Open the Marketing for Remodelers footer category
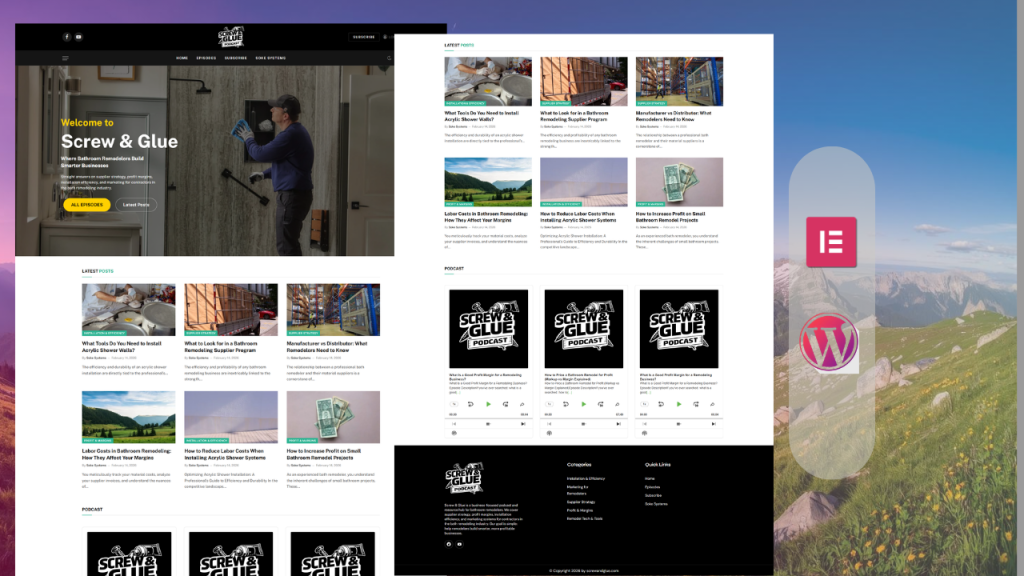The width and height of the screenshot is (1024, 576). 577,490
